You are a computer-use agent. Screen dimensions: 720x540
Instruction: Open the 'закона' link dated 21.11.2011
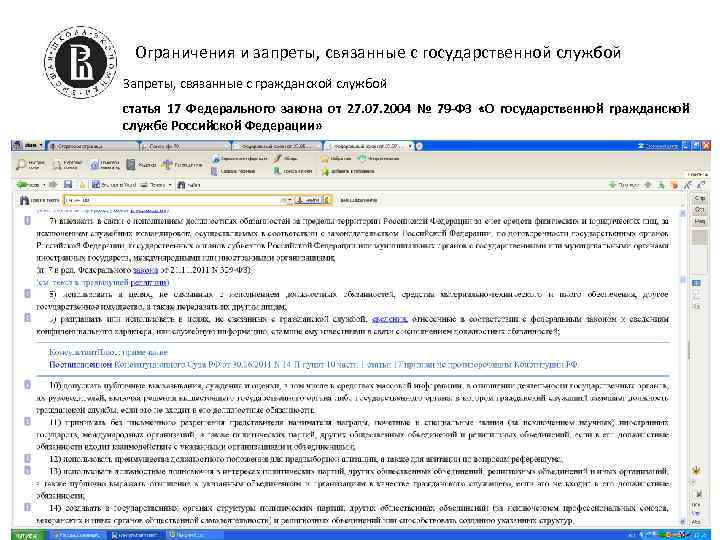(x=145, y=270)
